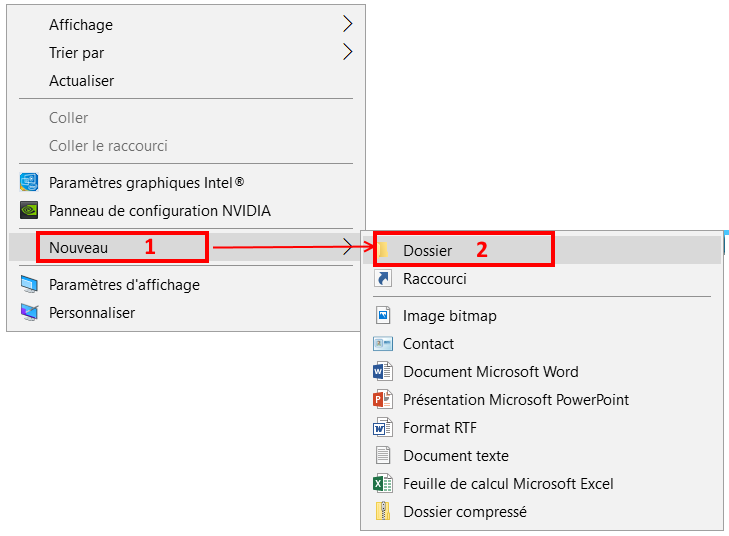Click the Document texte icon
Image resolution: width=729 pixels, height=536 pixels.
click(x=383, y=455)
